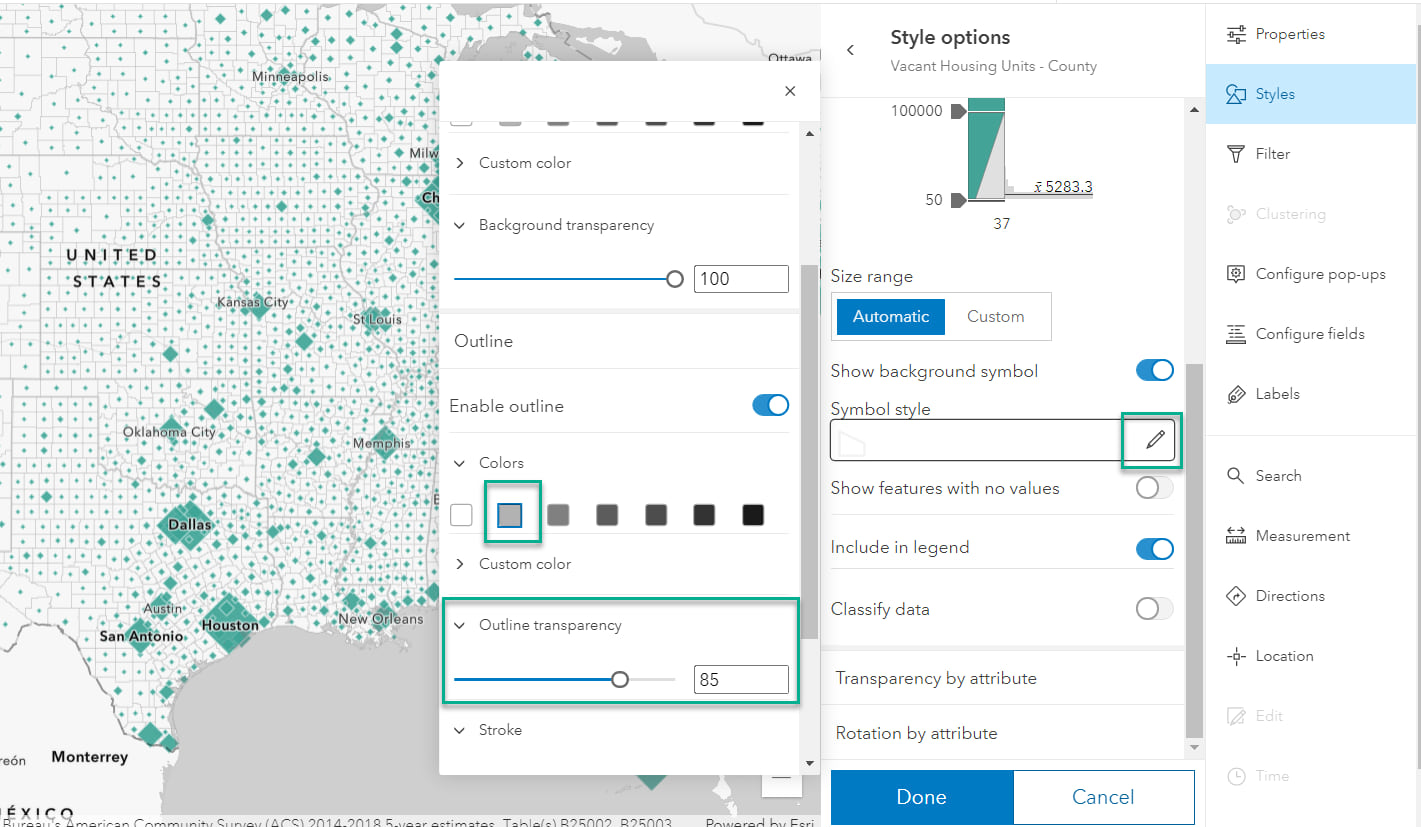1421x827 pixels.
Task: Click the Search magnifier icon
Action: point(1236,476)
